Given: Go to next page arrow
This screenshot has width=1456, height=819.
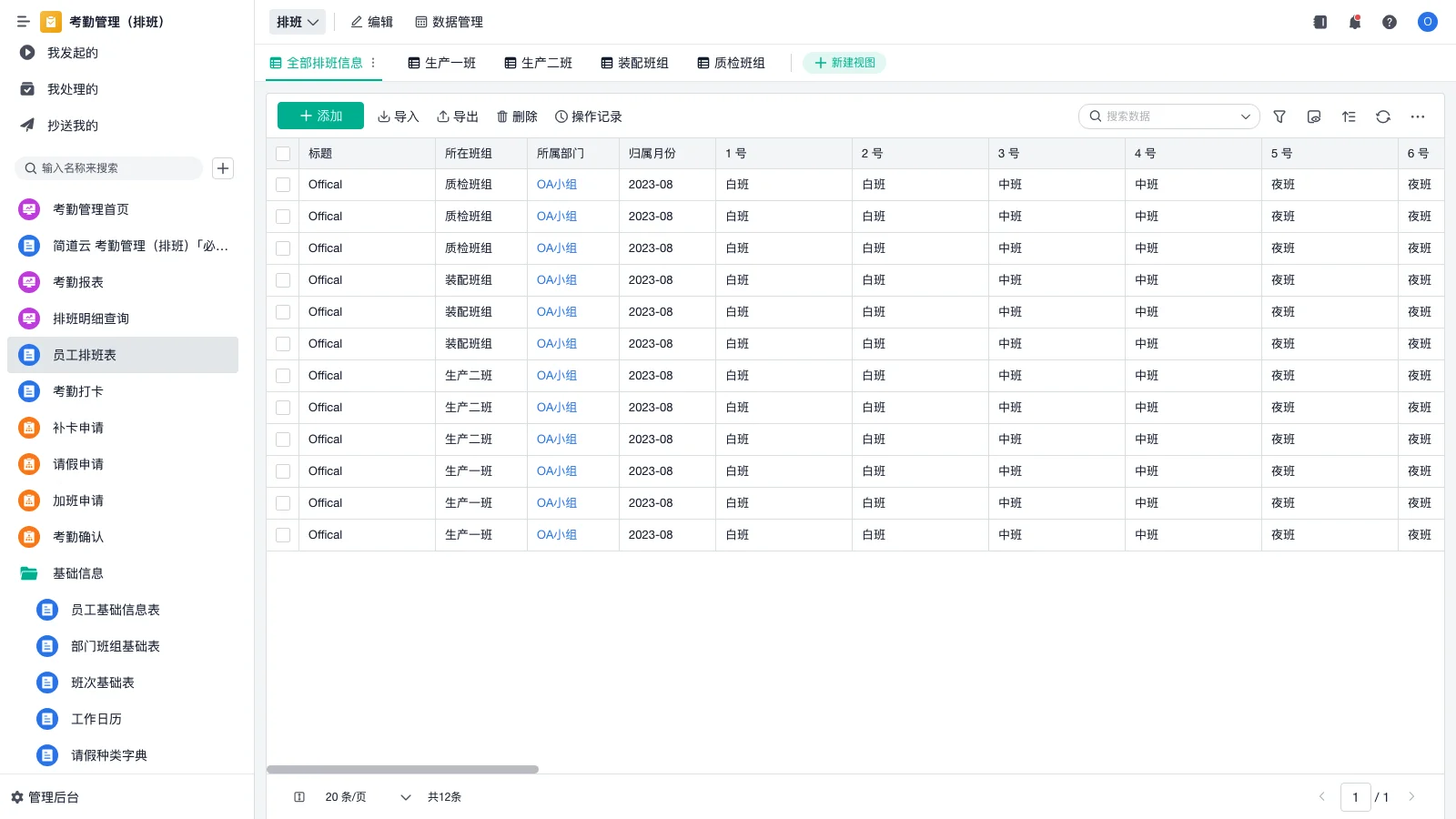Looking at the screenshot, I should [1412, 797].
